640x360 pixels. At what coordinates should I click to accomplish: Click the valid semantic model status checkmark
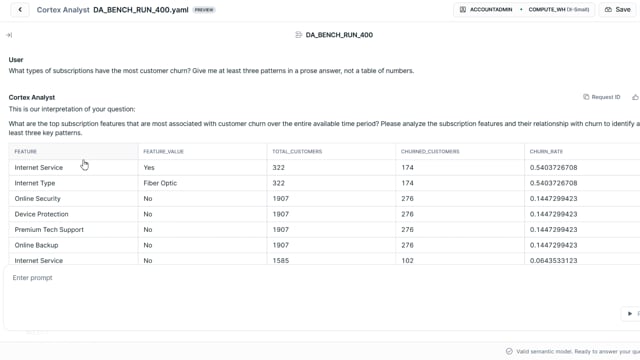coord(509,351)
